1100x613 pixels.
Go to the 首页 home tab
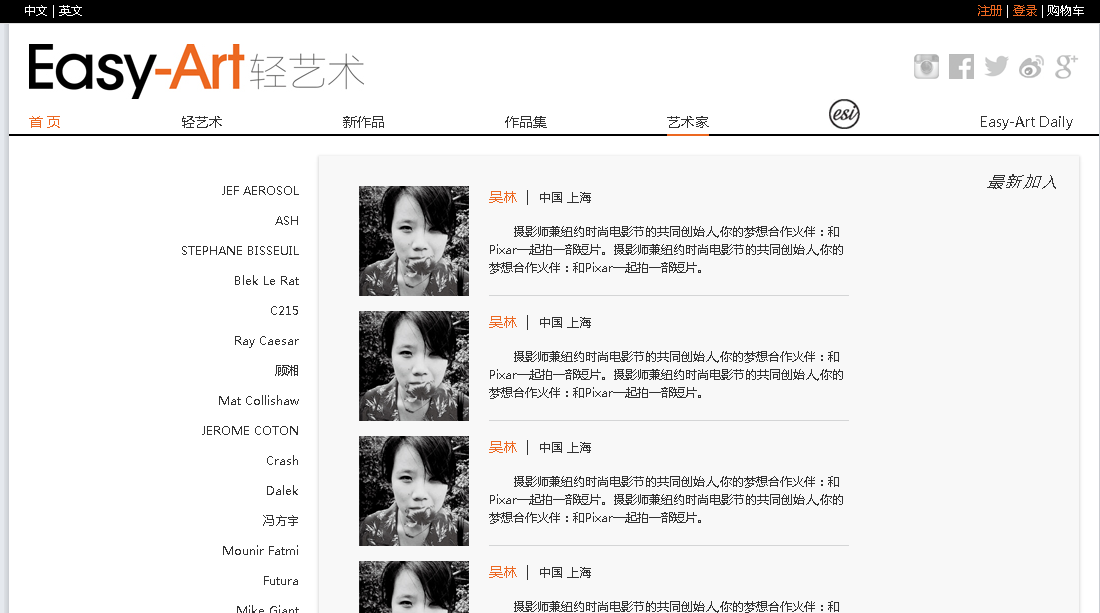tap(45, 122)
